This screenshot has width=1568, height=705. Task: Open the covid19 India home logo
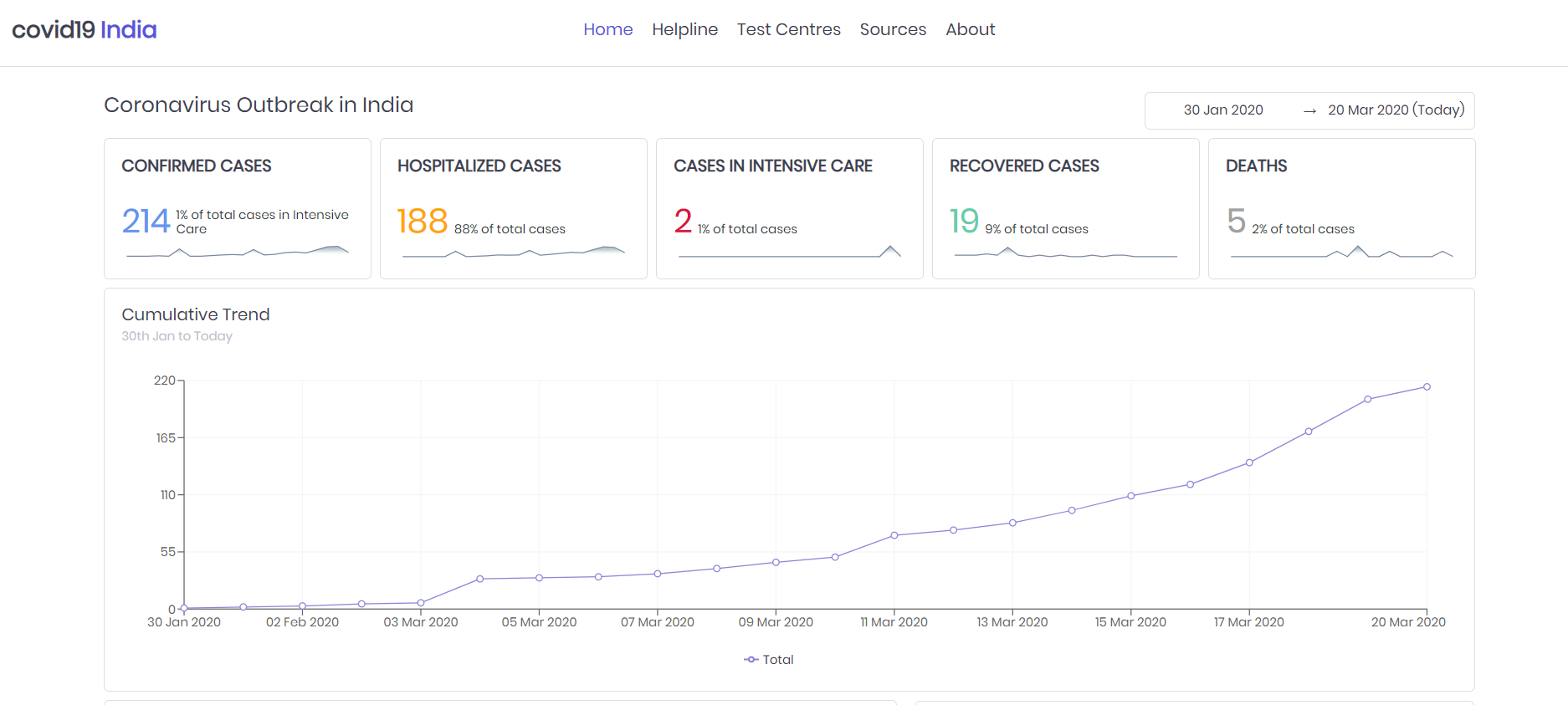[85, 30]
